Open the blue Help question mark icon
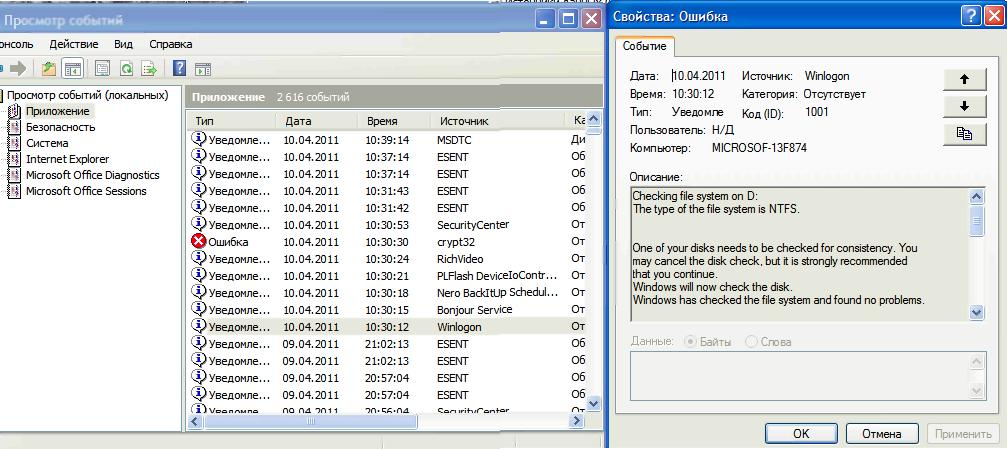The width and height of the screenshot is (1007, 449). (x=180, y=69)
